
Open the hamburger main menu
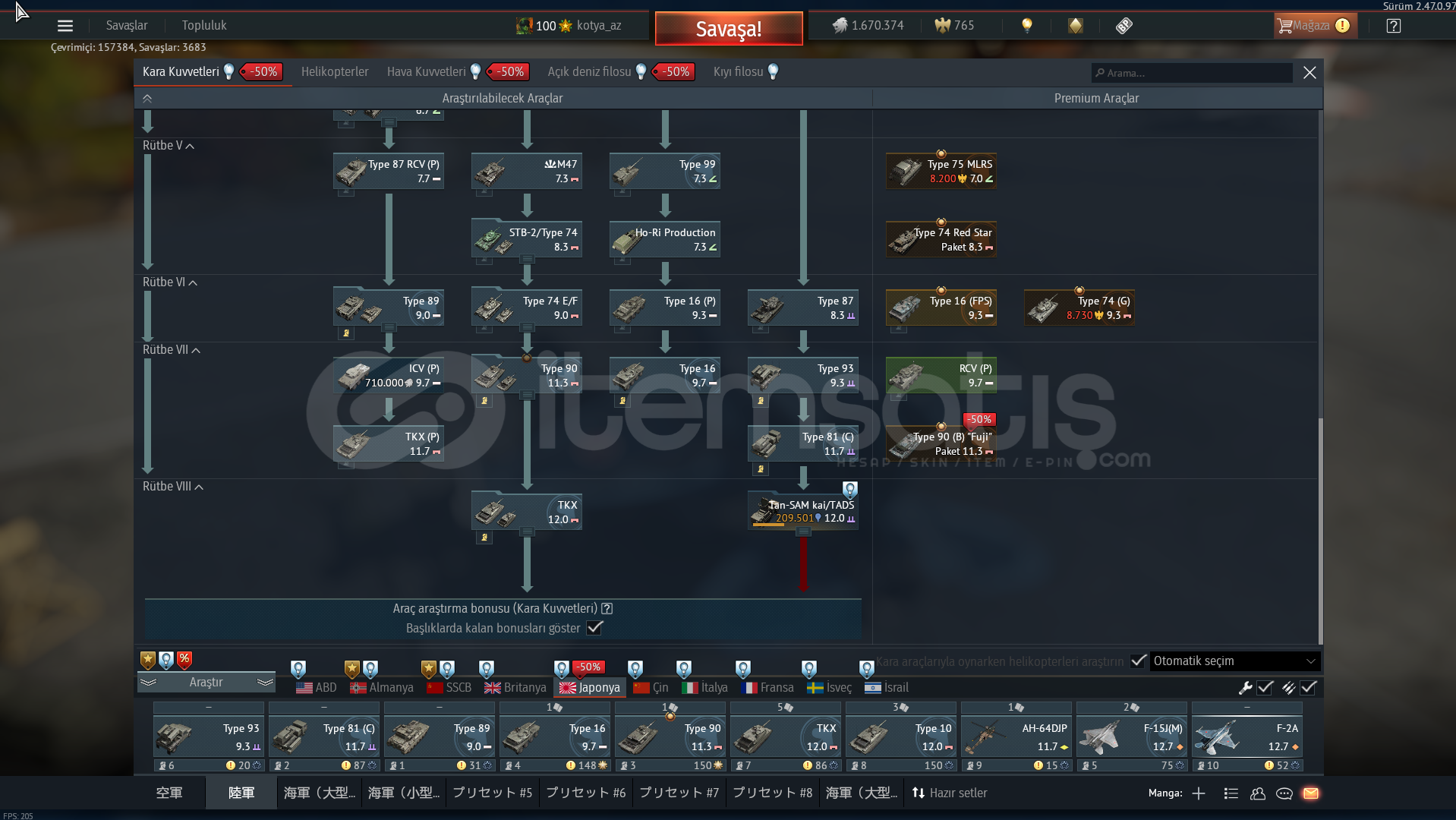[65, 26]
